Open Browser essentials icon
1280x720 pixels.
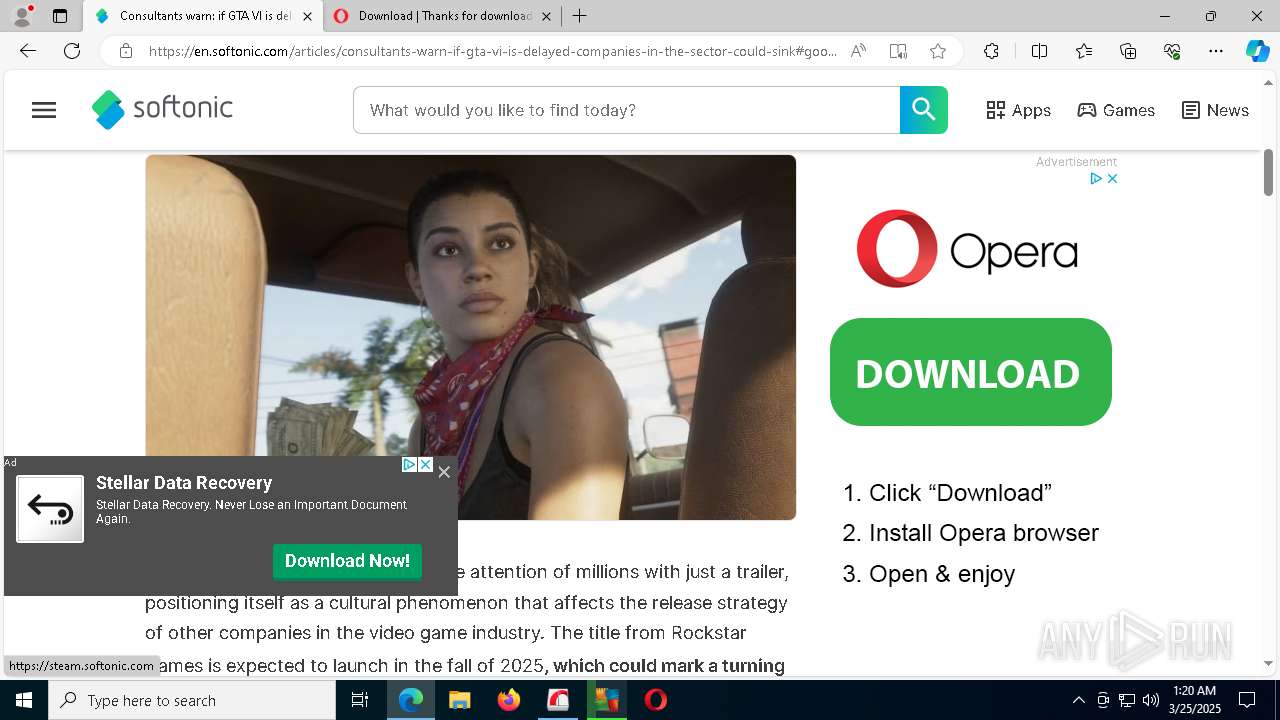pos(1172,51)
